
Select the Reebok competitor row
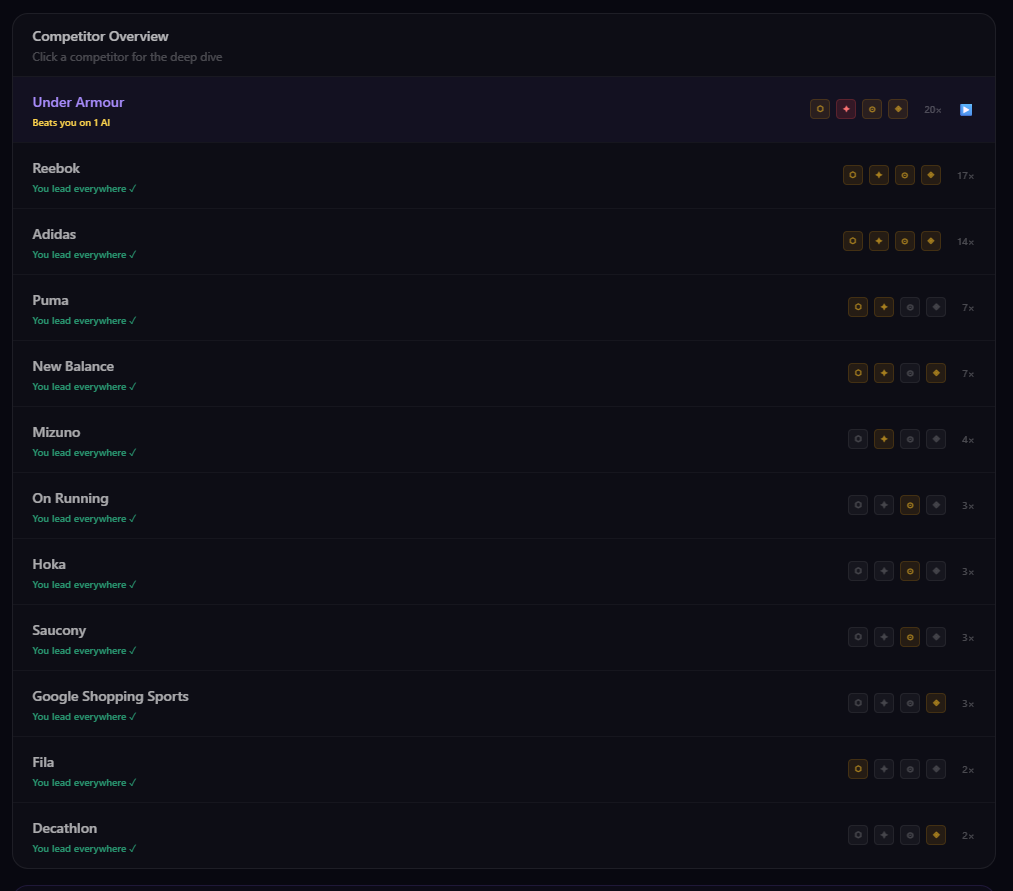coord(504,176)
